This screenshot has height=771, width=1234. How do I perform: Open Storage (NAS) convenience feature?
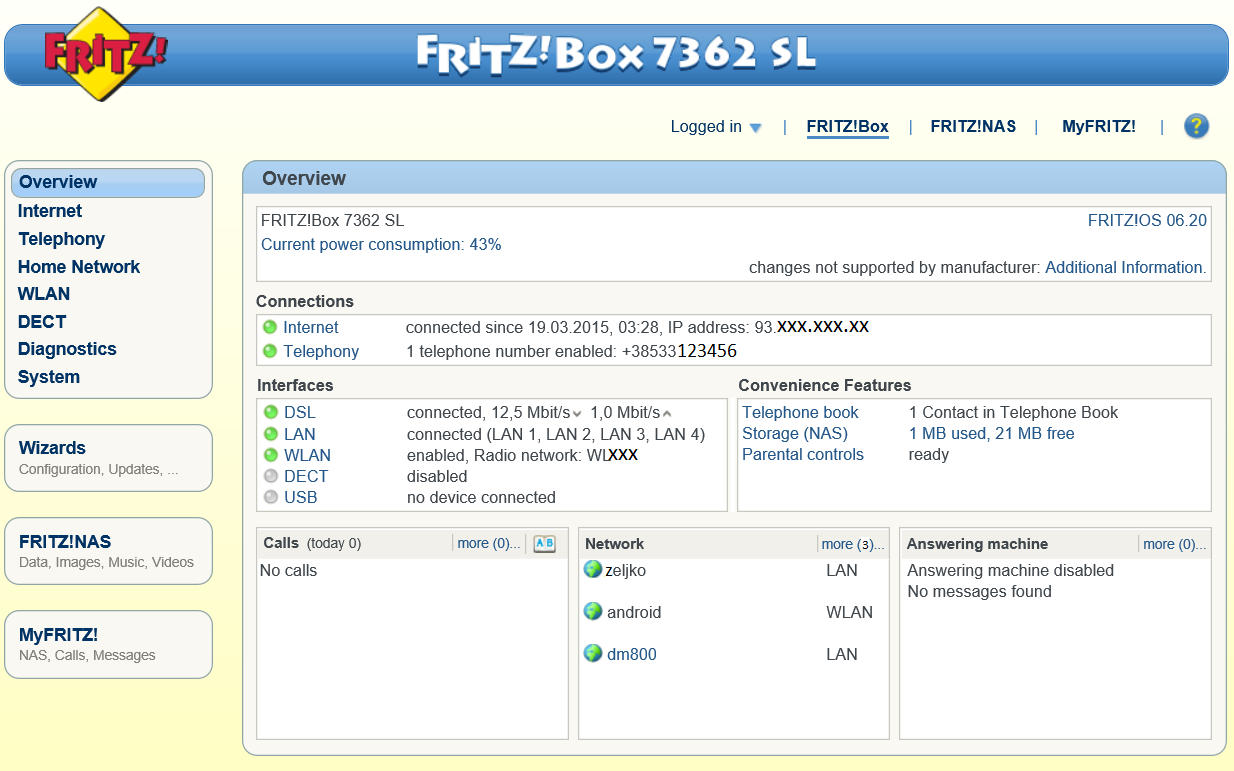(795, 434)
